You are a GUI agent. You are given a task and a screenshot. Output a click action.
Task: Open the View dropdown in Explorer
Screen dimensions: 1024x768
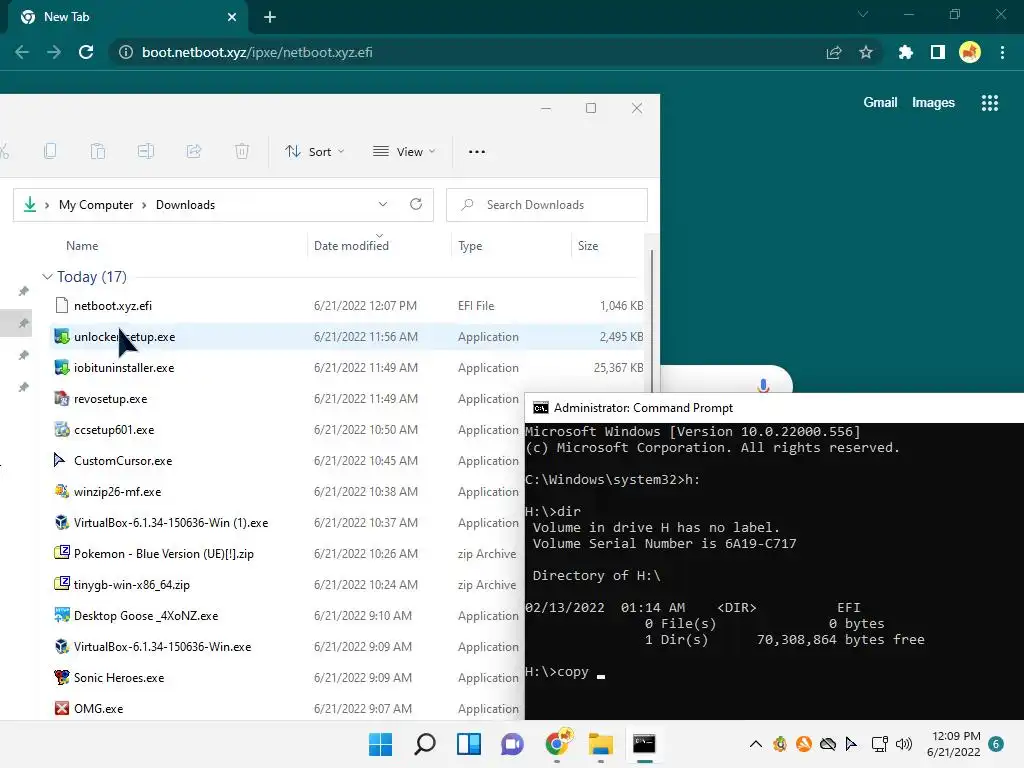pyautogui.click(x=404, y=152)
